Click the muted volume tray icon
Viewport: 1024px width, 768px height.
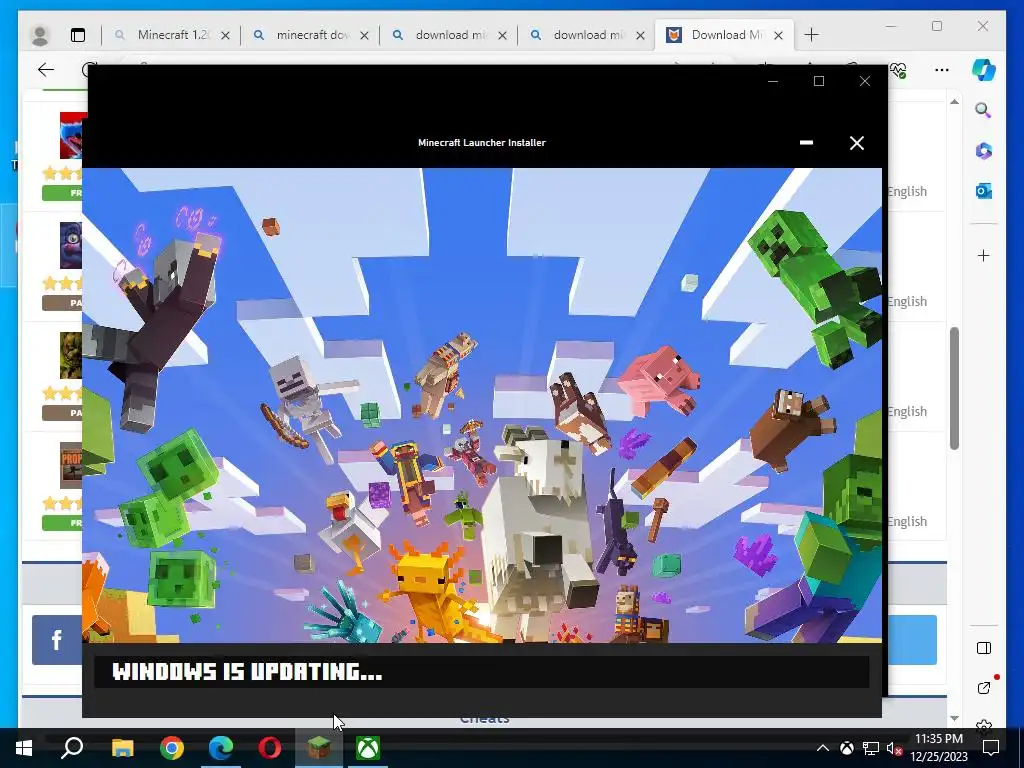[894, 748]
